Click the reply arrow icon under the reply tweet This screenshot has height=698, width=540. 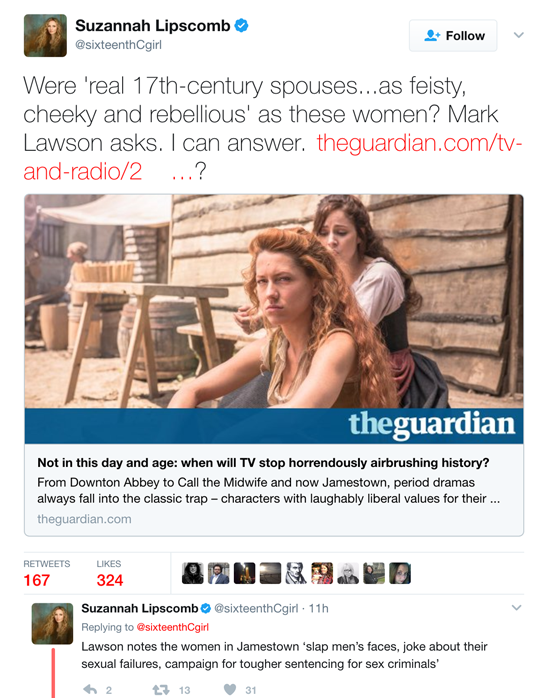[x=90, y=690]
